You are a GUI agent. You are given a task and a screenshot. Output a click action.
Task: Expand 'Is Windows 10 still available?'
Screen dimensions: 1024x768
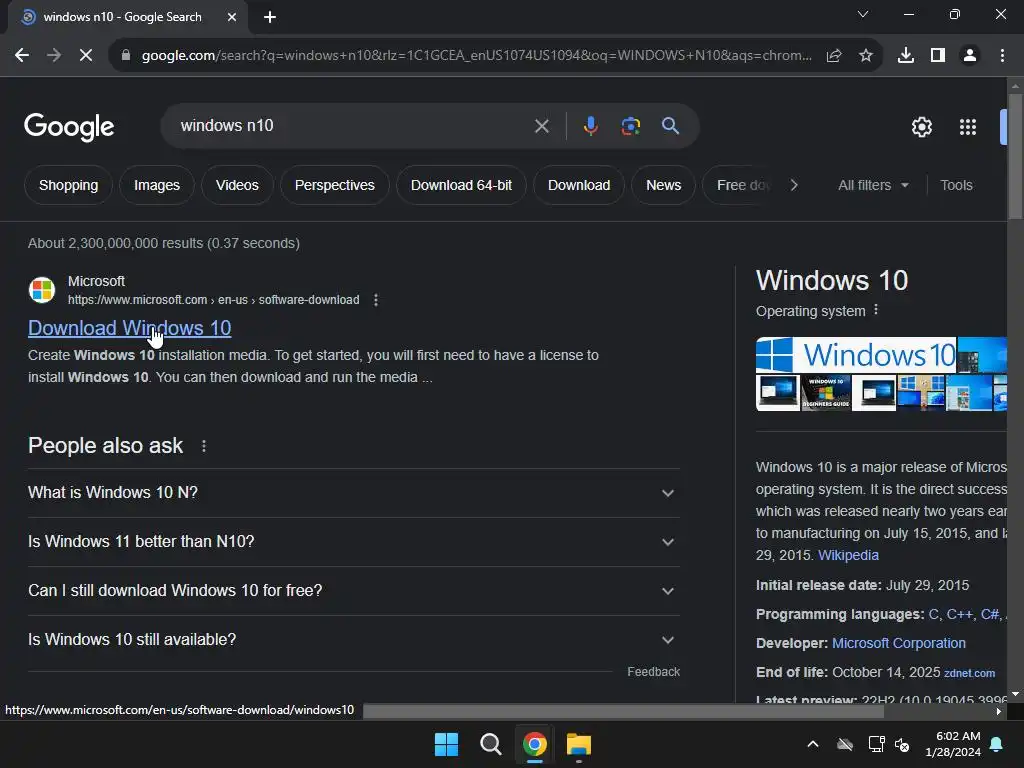[x=353, y=640]
